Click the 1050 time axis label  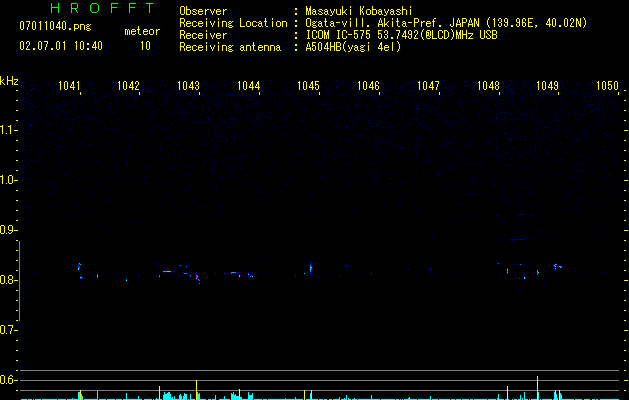[607, 86]
